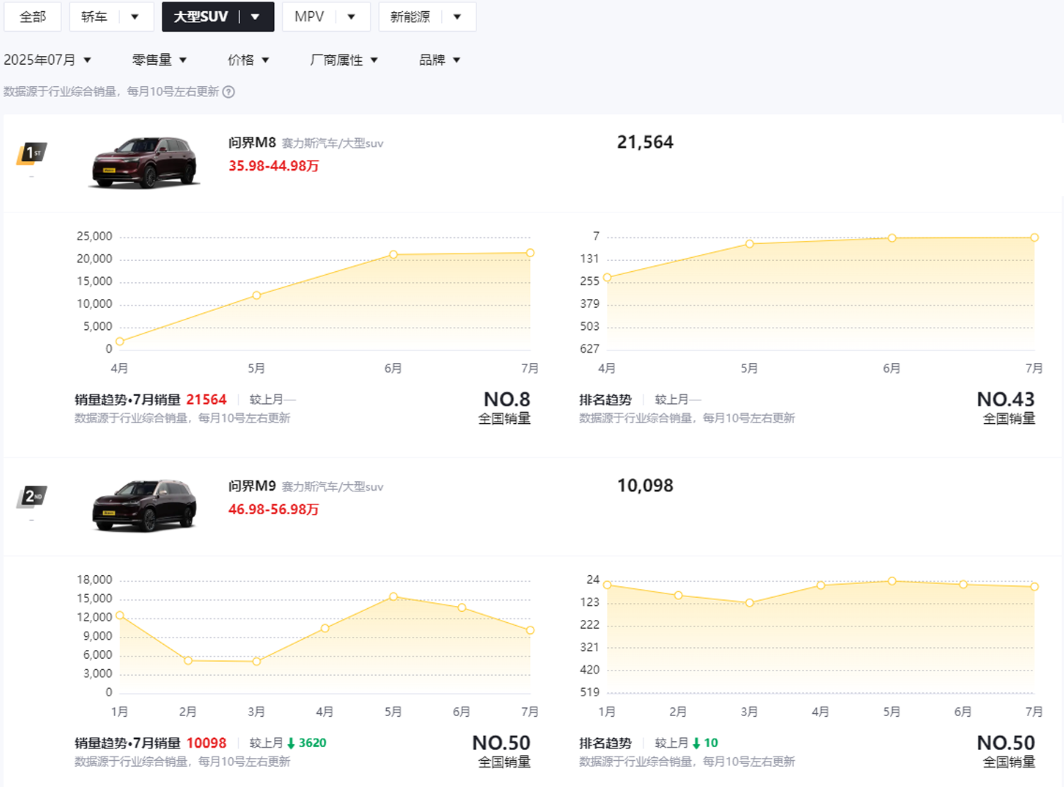
Task: Click the 排名趋势 label under M8 ranking chart
Action: [605, 400]
